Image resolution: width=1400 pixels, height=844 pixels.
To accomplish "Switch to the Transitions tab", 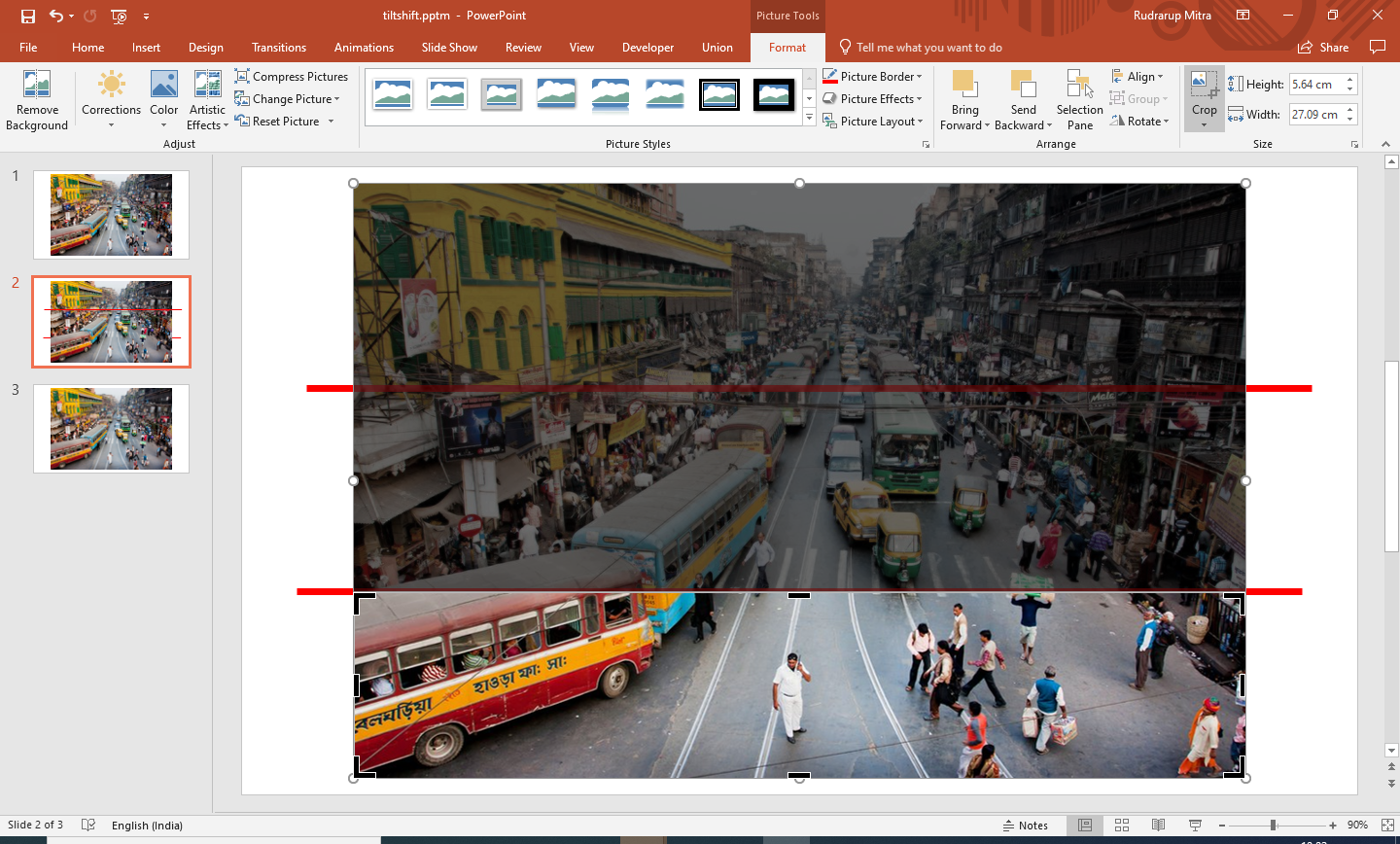I will (x=278, y=47).
